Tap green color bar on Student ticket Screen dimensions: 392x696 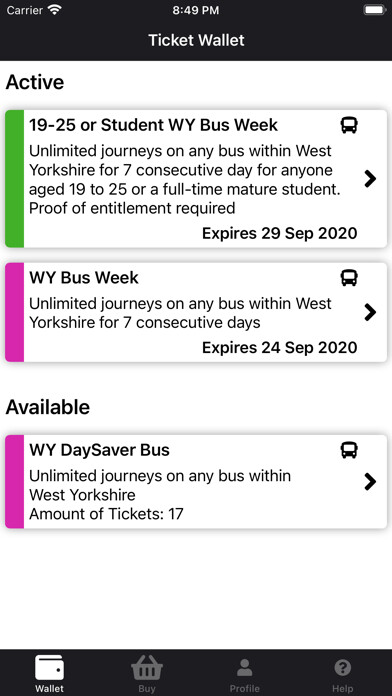tap(15, 179)
